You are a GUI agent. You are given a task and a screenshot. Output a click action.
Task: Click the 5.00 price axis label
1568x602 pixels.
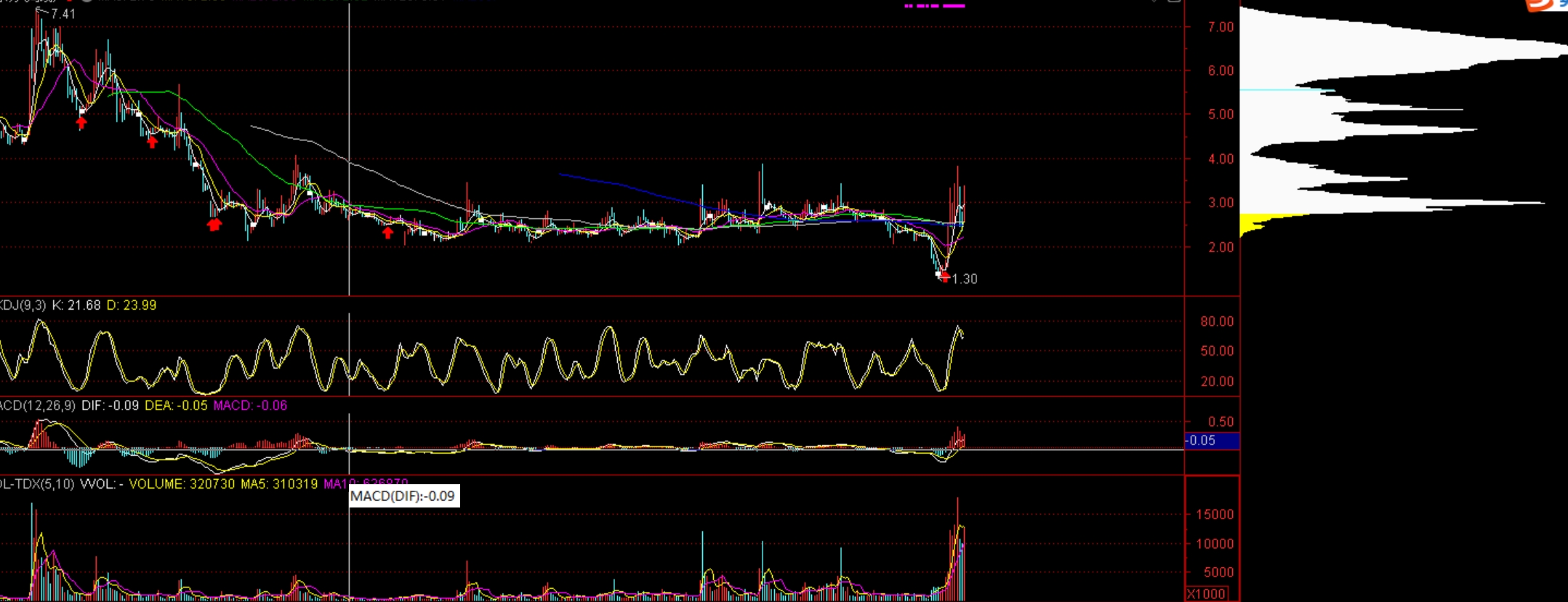tap(1221, 114)
